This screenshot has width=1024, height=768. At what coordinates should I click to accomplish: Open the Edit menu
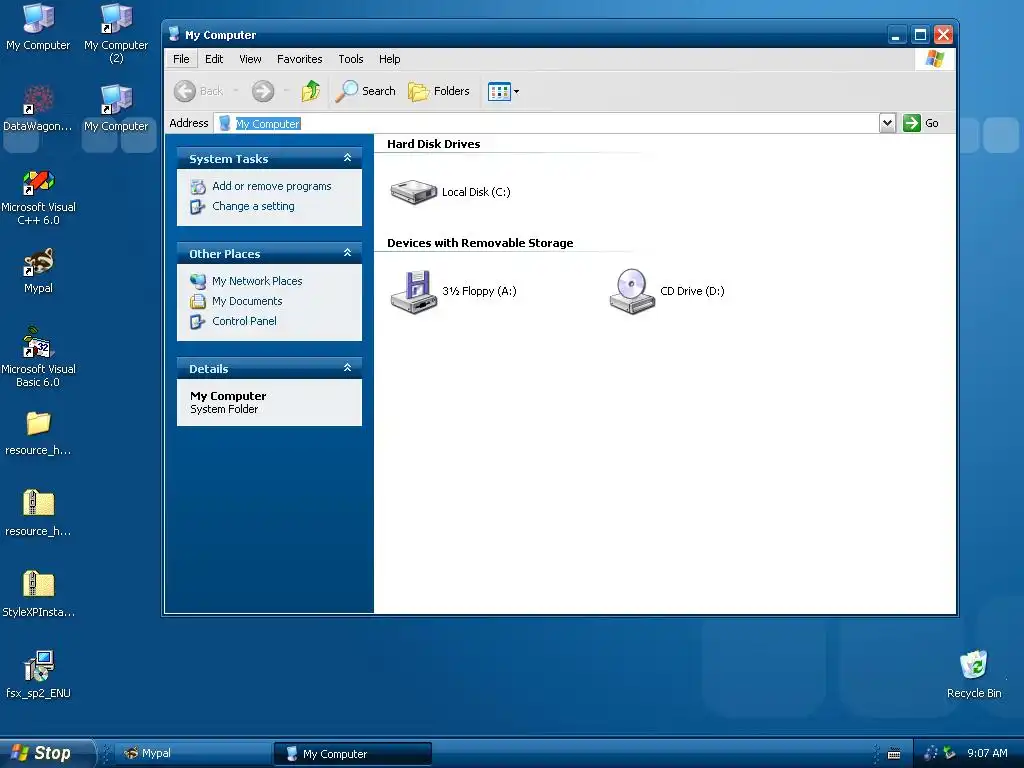pos(214,59)
